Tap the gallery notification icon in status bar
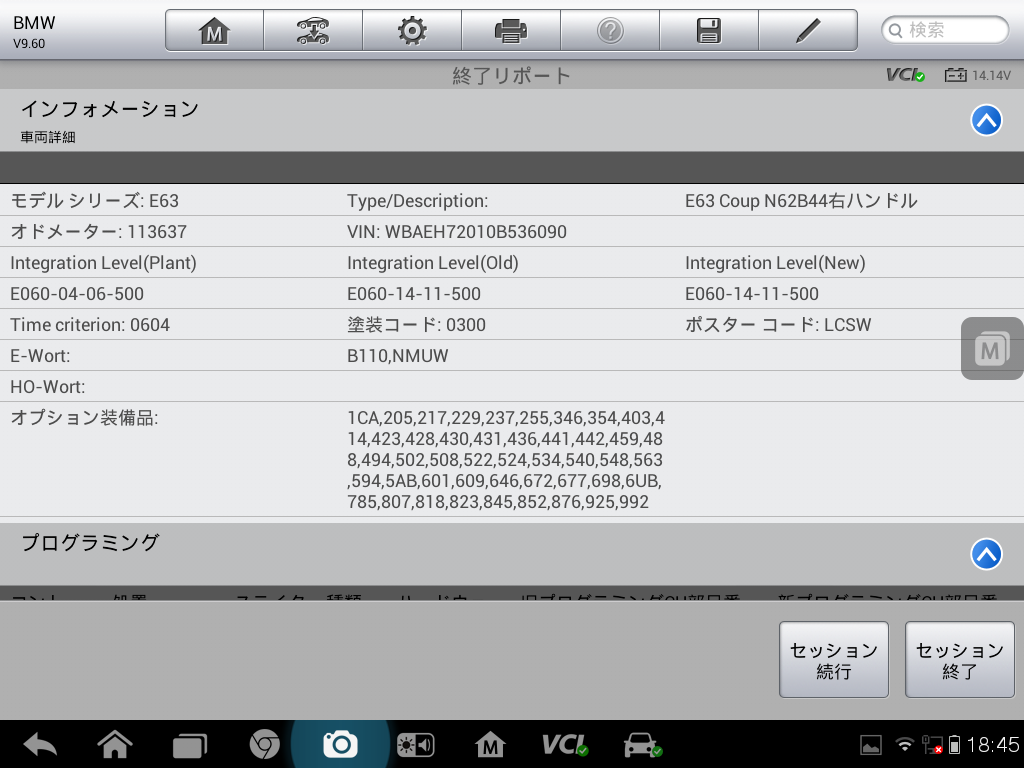 coord(871,745)
